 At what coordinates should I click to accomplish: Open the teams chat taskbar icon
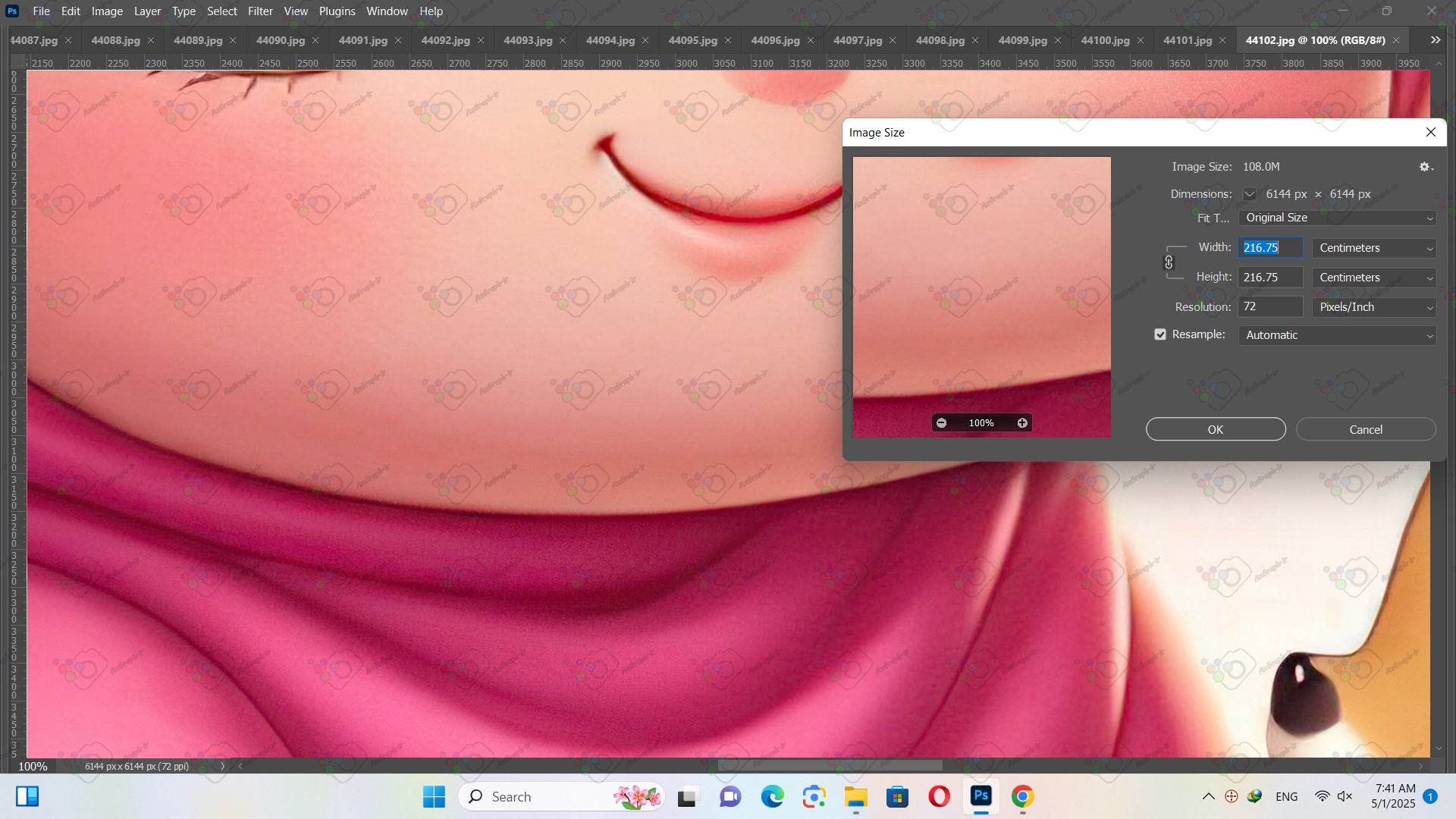click(x=730, y=796)
